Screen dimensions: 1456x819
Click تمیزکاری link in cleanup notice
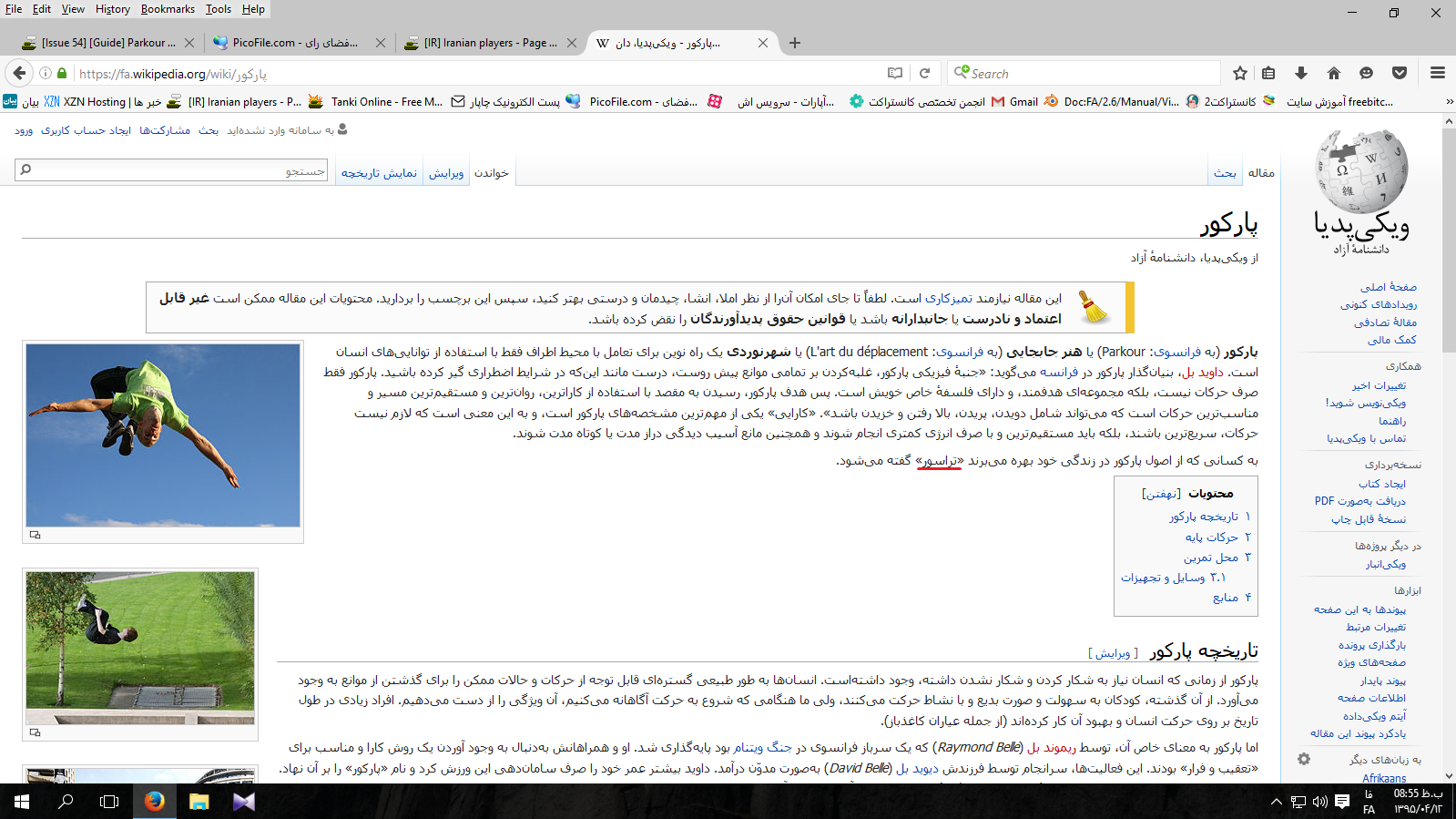pos(949,298)
